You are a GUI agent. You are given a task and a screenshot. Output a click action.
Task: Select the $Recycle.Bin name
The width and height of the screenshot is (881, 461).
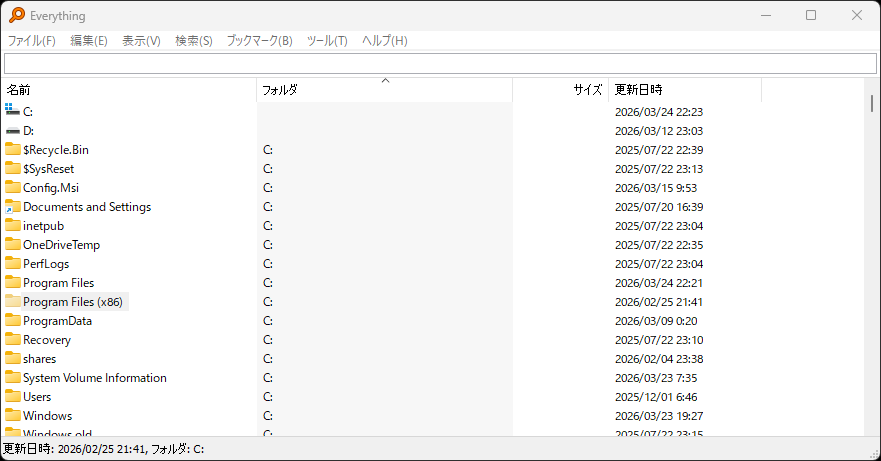tap(56, 150)
